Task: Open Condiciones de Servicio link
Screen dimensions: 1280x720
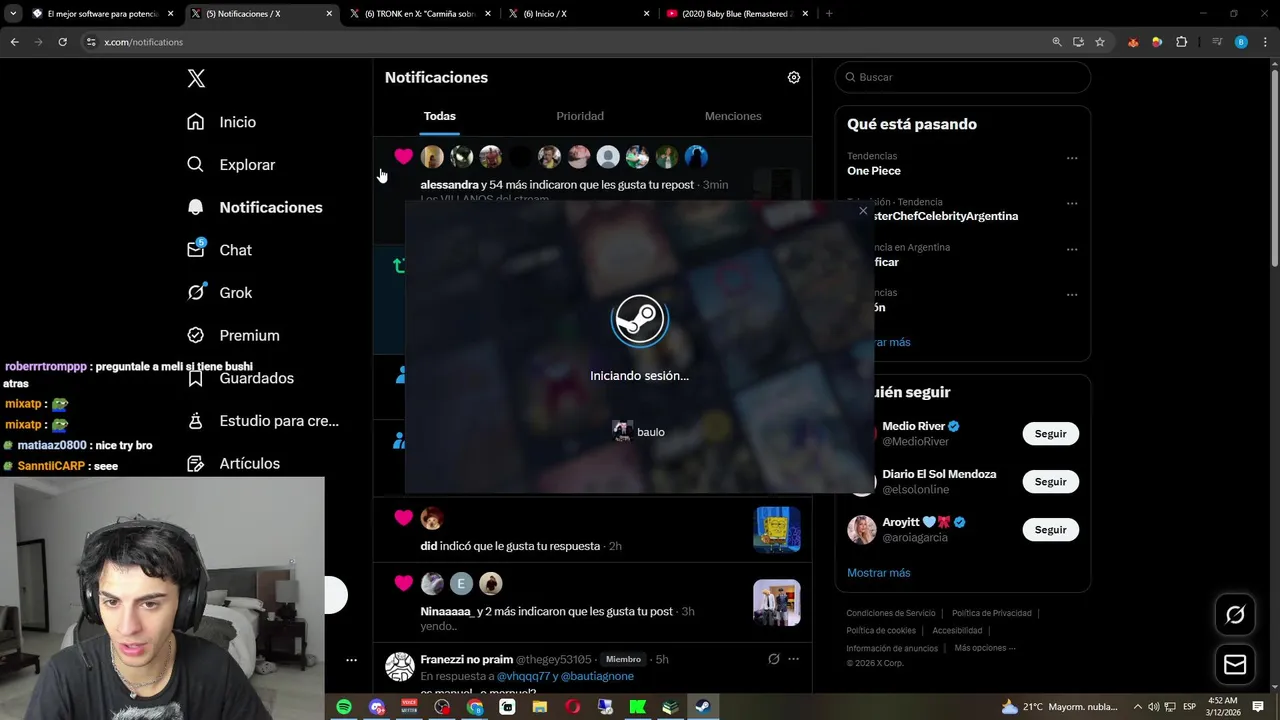Action: click(891, 613)
